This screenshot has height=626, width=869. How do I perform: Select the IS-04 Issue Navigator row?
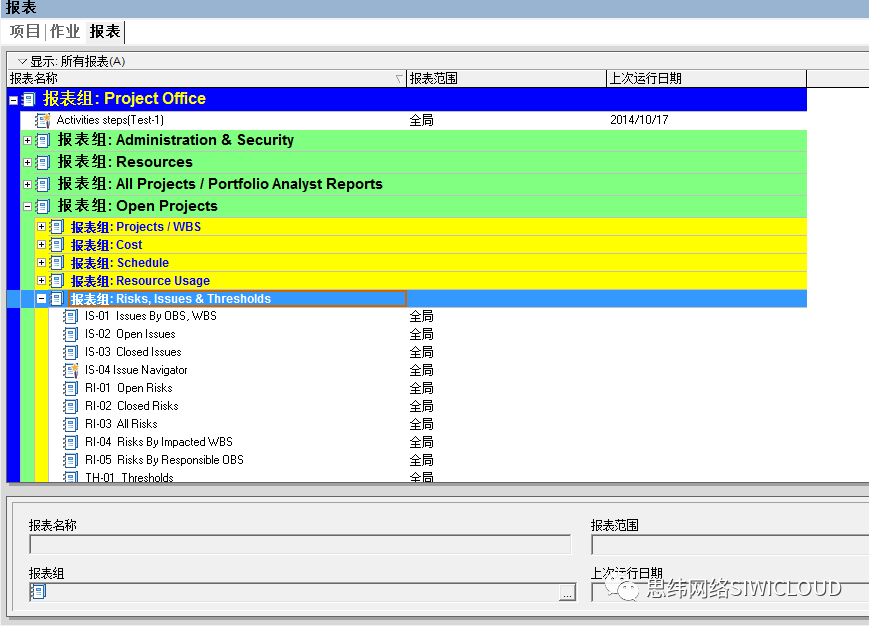coord(427,370)
